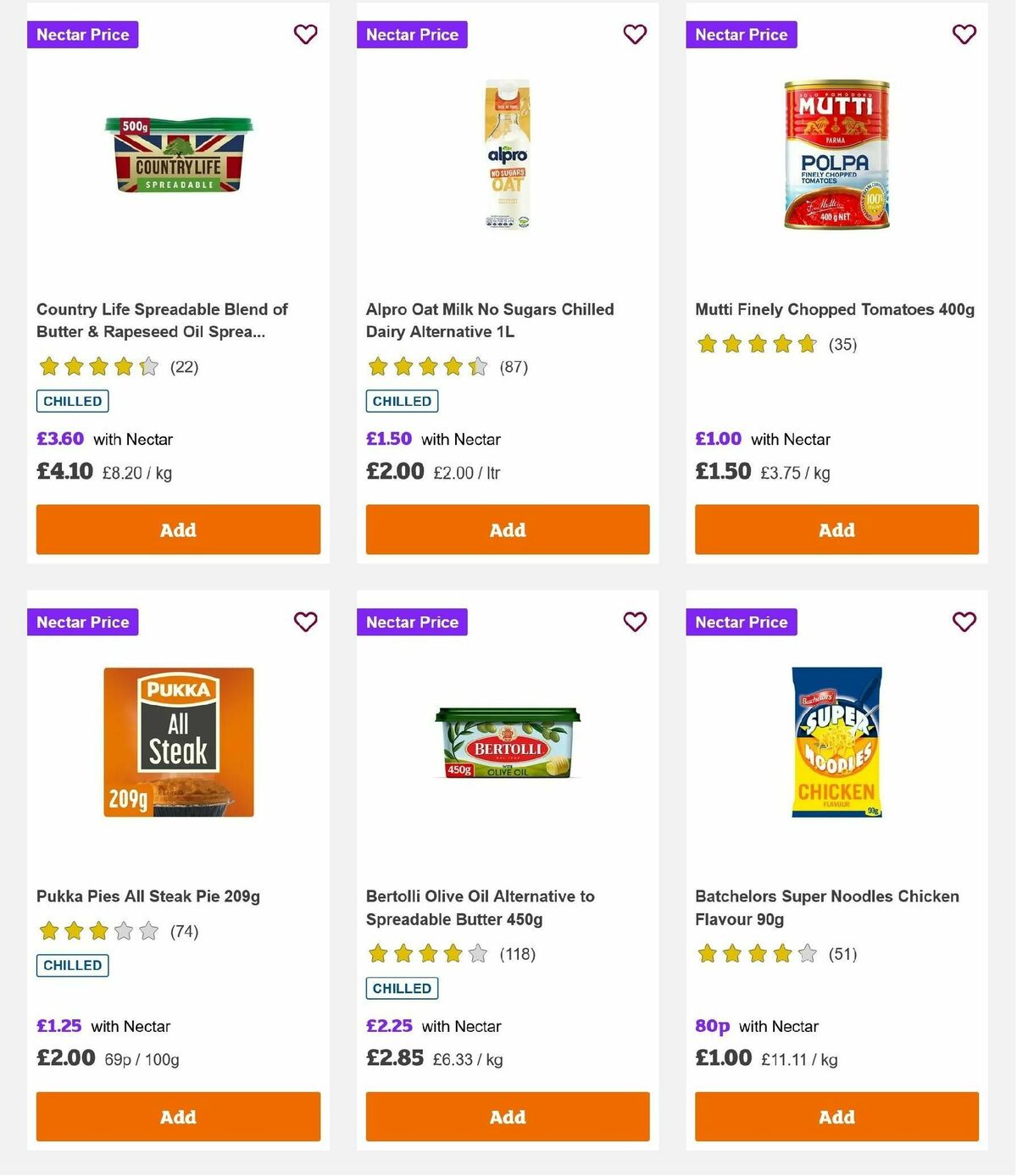Favourite the Mutti Finely Chopped Tomatoes
This screenshot has width=1017, height=1176.
tap(964, 35)
